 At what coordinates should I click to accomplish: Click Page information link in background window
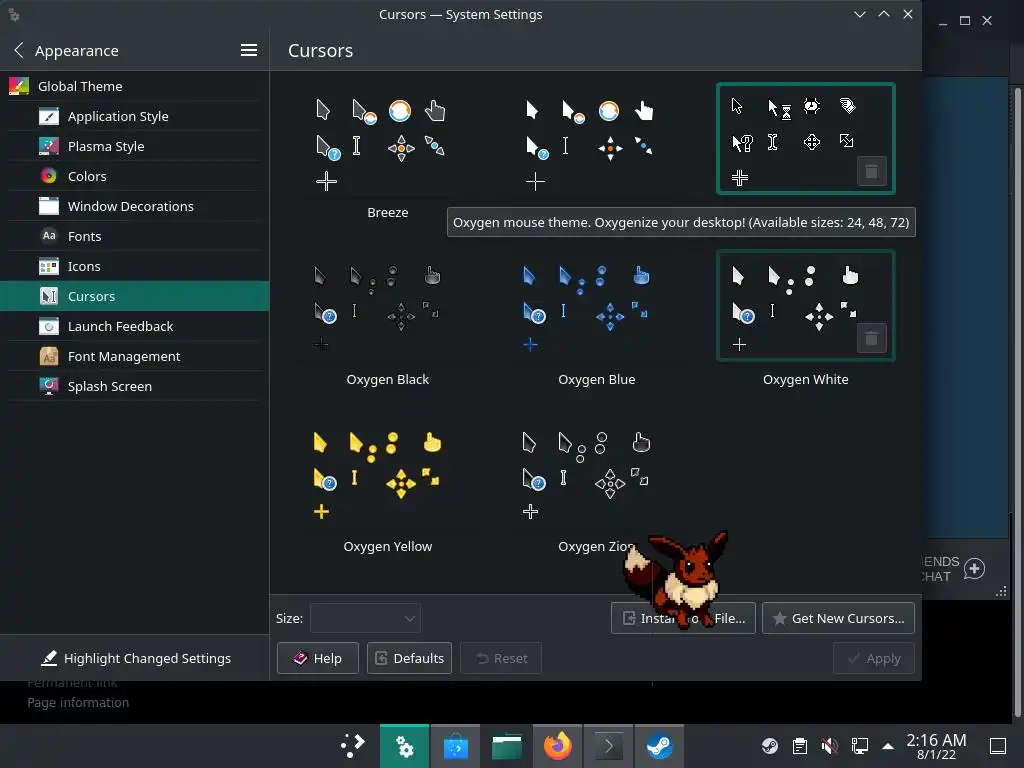coord(78,703)
